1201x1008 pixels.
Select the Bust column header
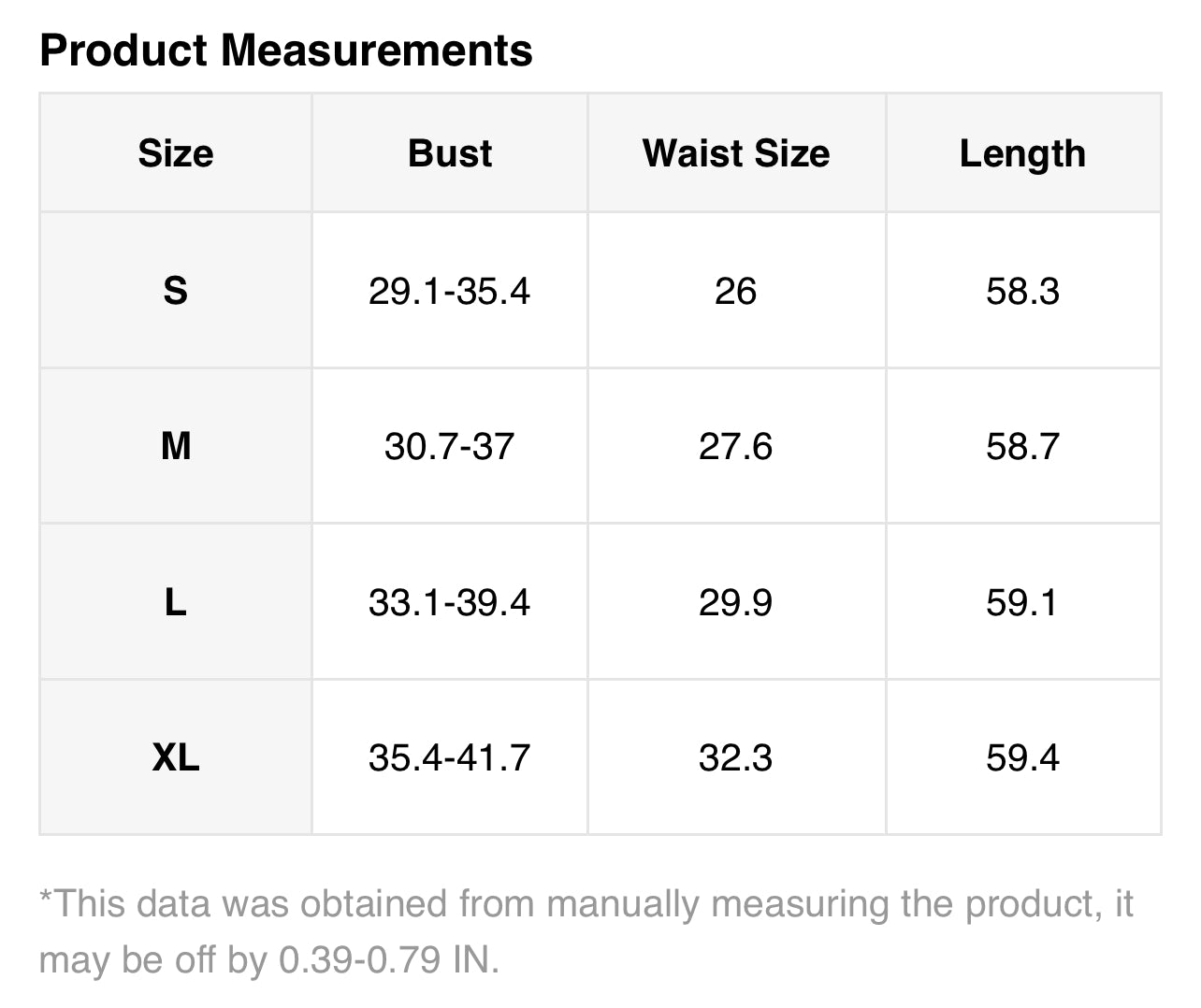coord(450,153)
